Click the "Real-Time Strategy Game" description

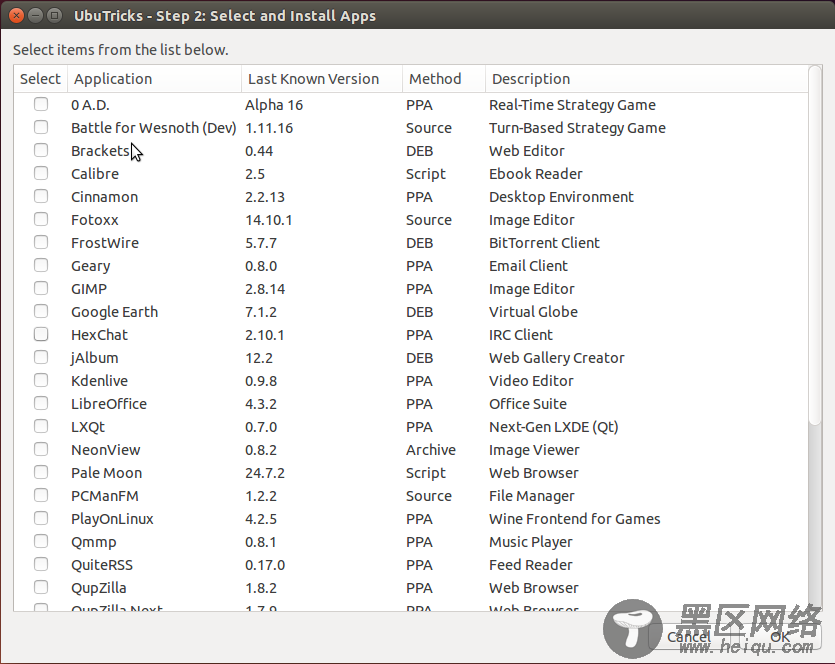[x=572, y=105]
